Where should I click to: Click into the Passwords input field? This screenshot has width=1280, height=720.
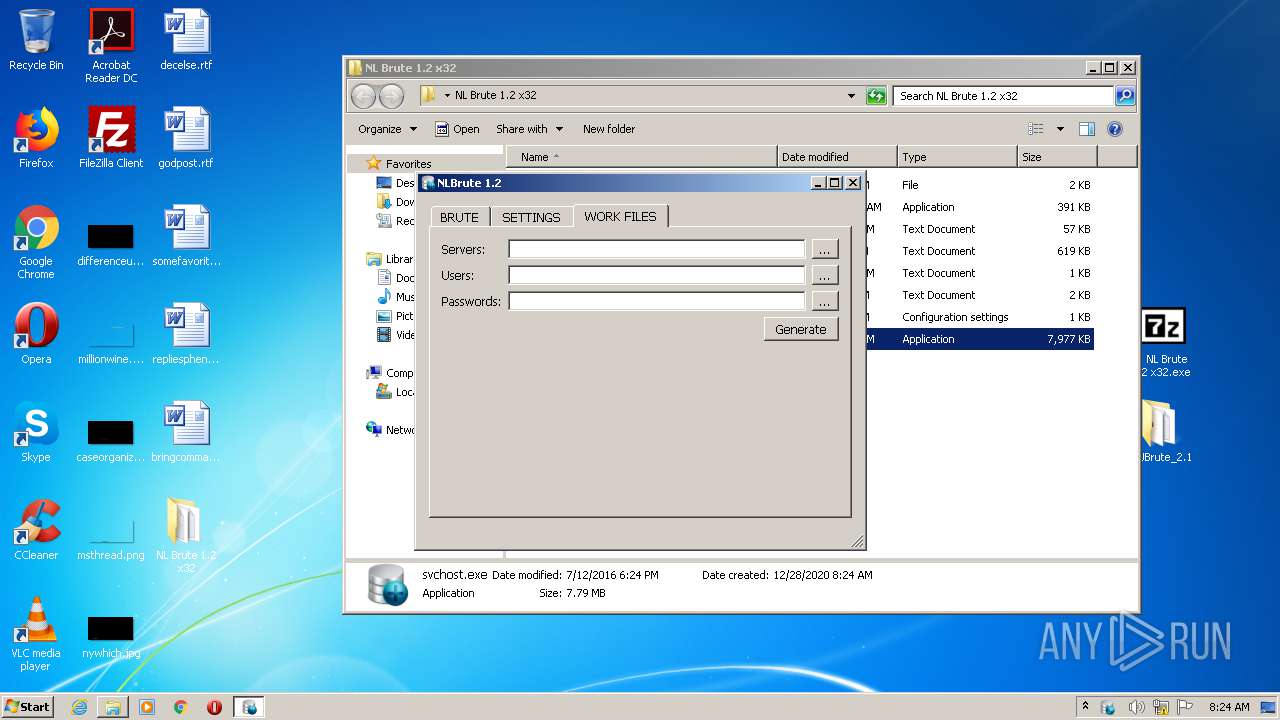click(656, 301)
